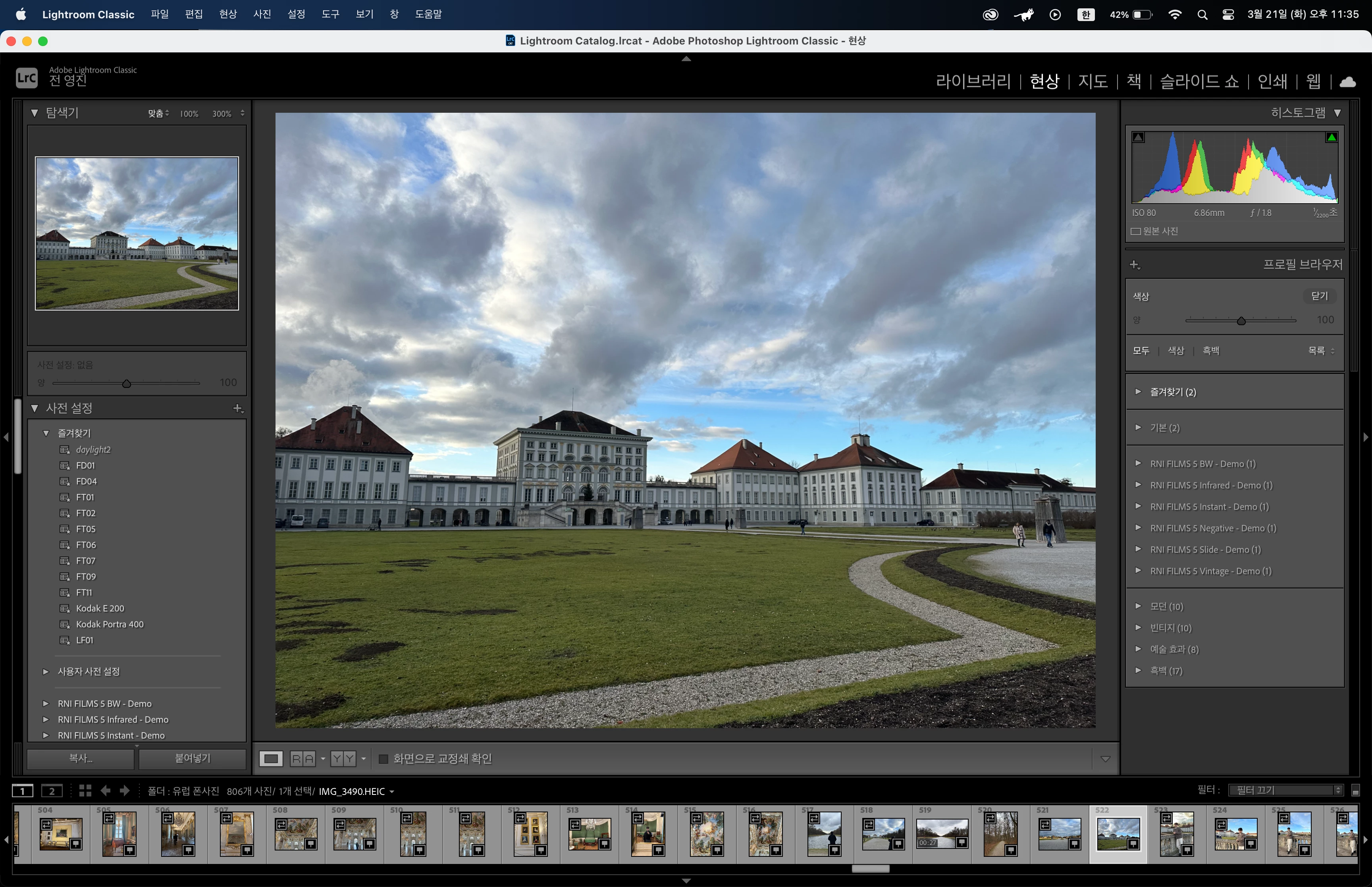Expand the RNI FILMS 5 Slide profile group

pos(1138,549)
